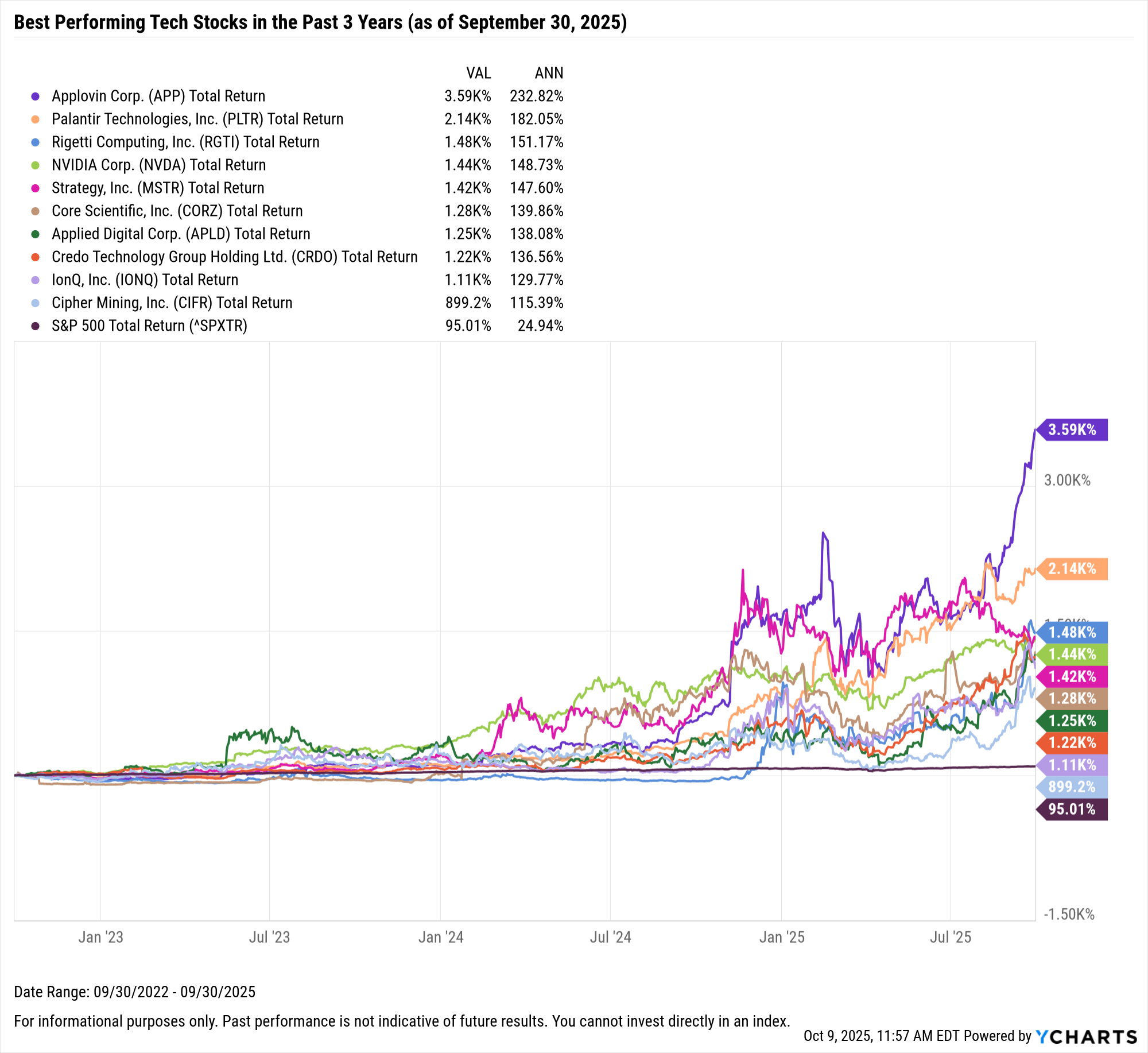
Task: Click the 2.14K% orange value flag
Action: [x=1072, y=569]
